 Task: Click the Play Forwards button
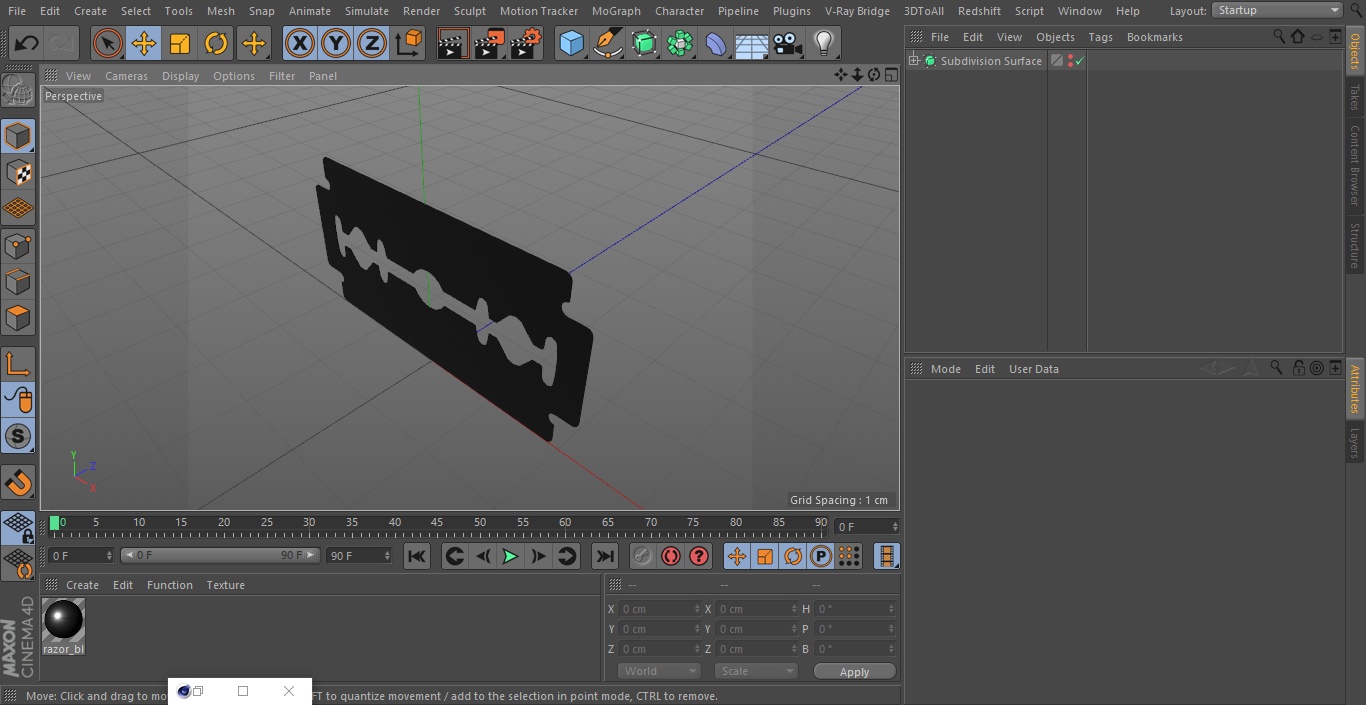pos(510,556)
